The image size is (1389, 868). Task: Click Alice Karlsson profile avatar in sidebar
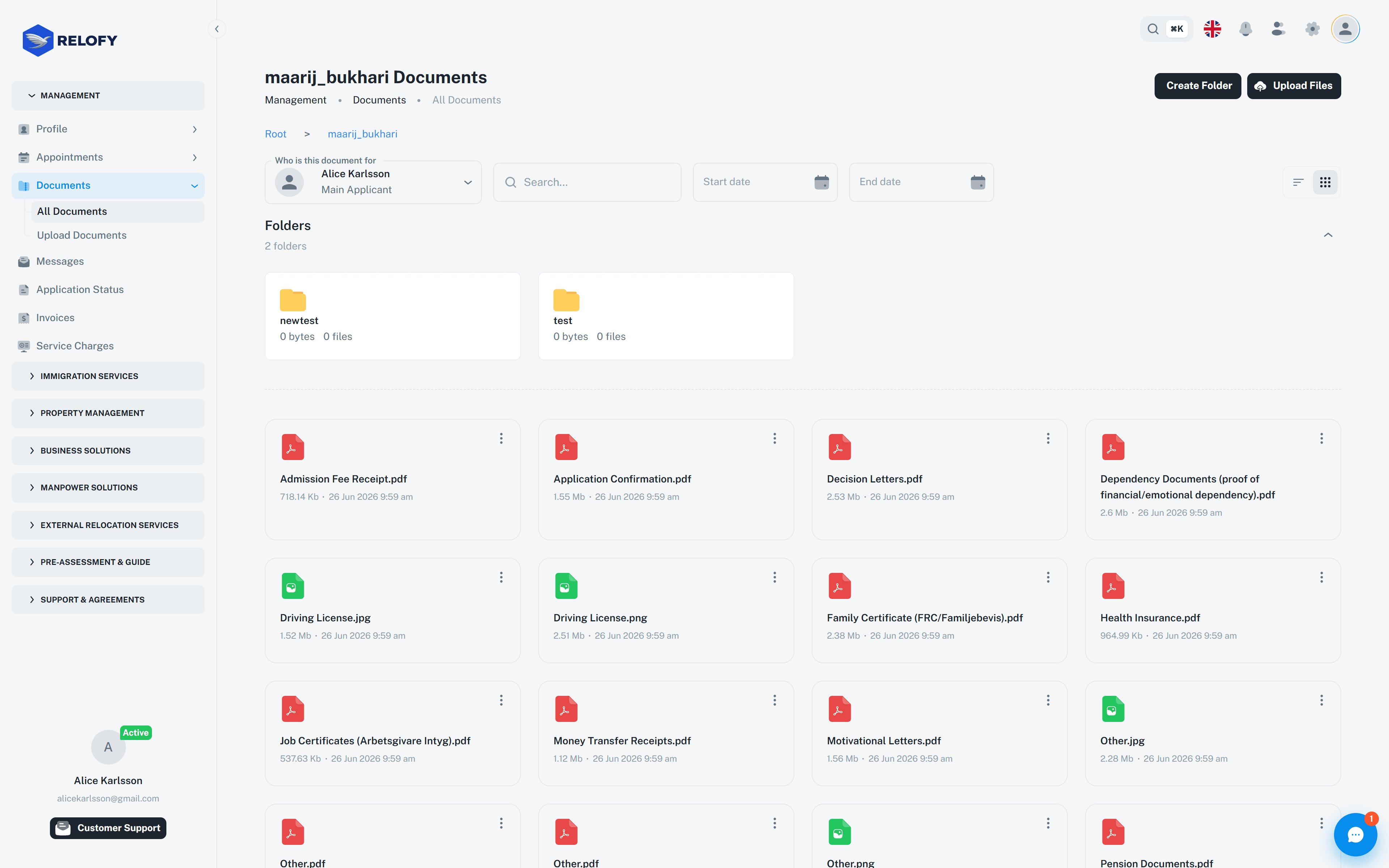pyautogui.click(x=108, y=747)
